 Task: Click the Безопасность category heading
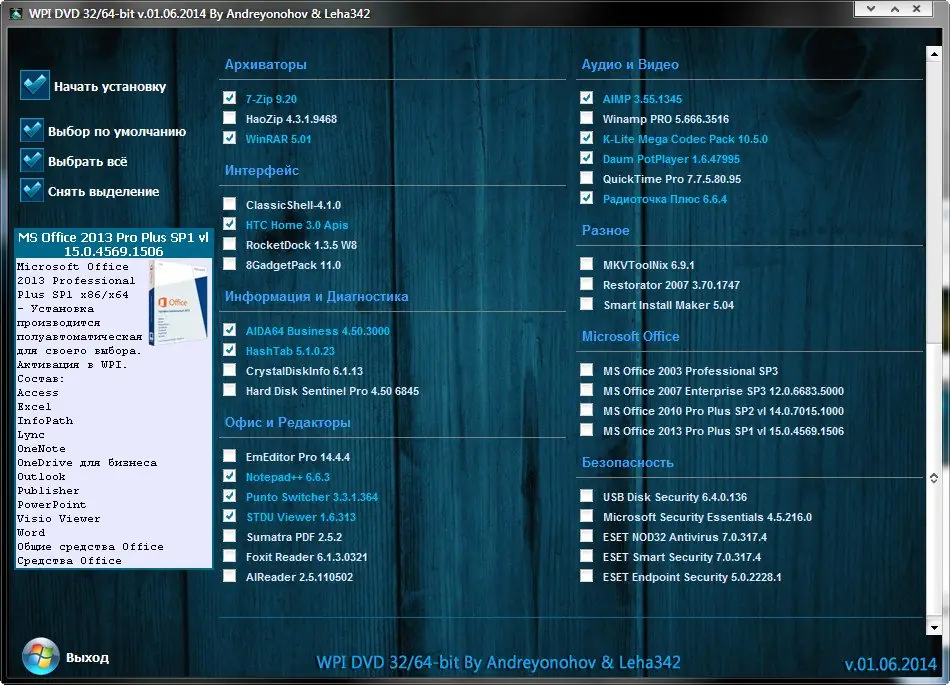point(628,462)
